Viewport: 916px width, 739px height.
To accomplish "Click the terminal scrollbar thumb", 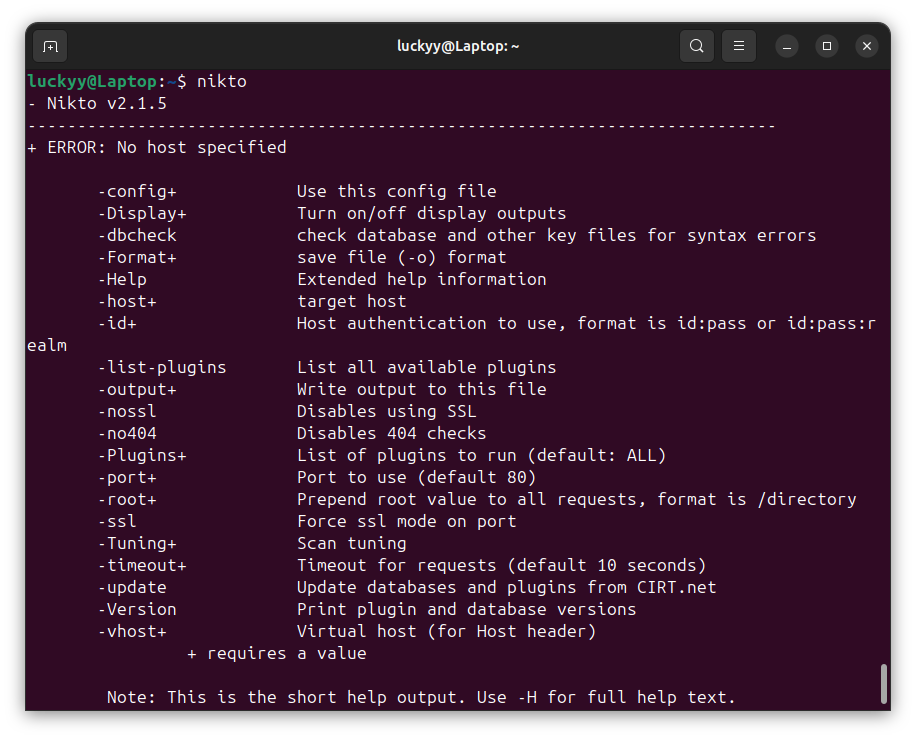I will pos(883,684).
